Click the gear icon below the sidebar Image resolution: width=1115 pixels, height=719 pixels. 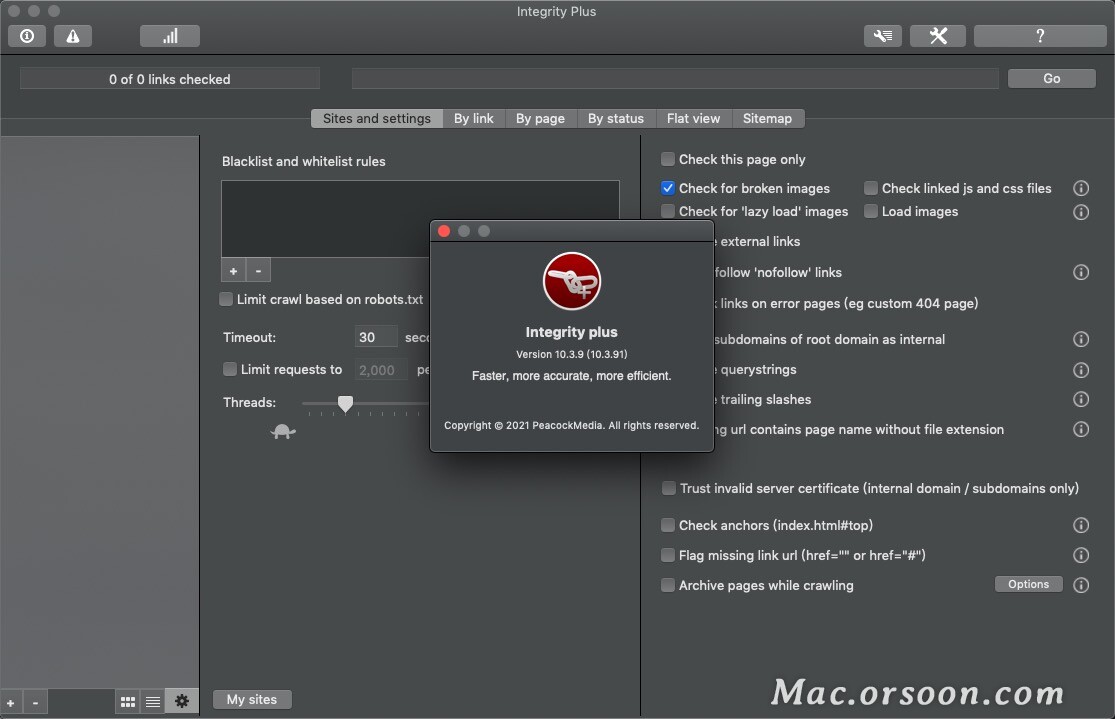click(182, 701)
